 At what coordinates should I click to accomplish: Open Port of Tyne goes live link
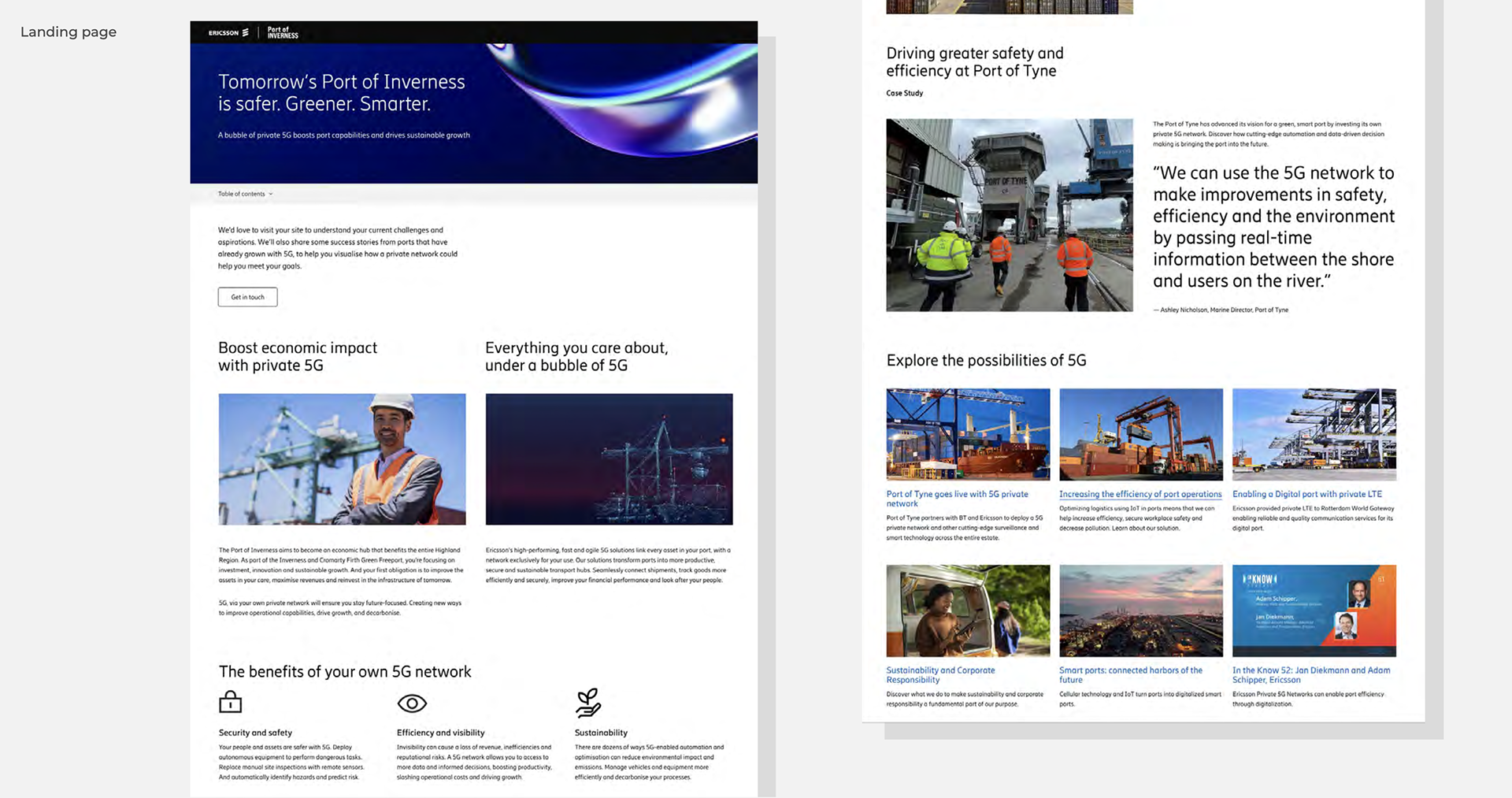957,499
